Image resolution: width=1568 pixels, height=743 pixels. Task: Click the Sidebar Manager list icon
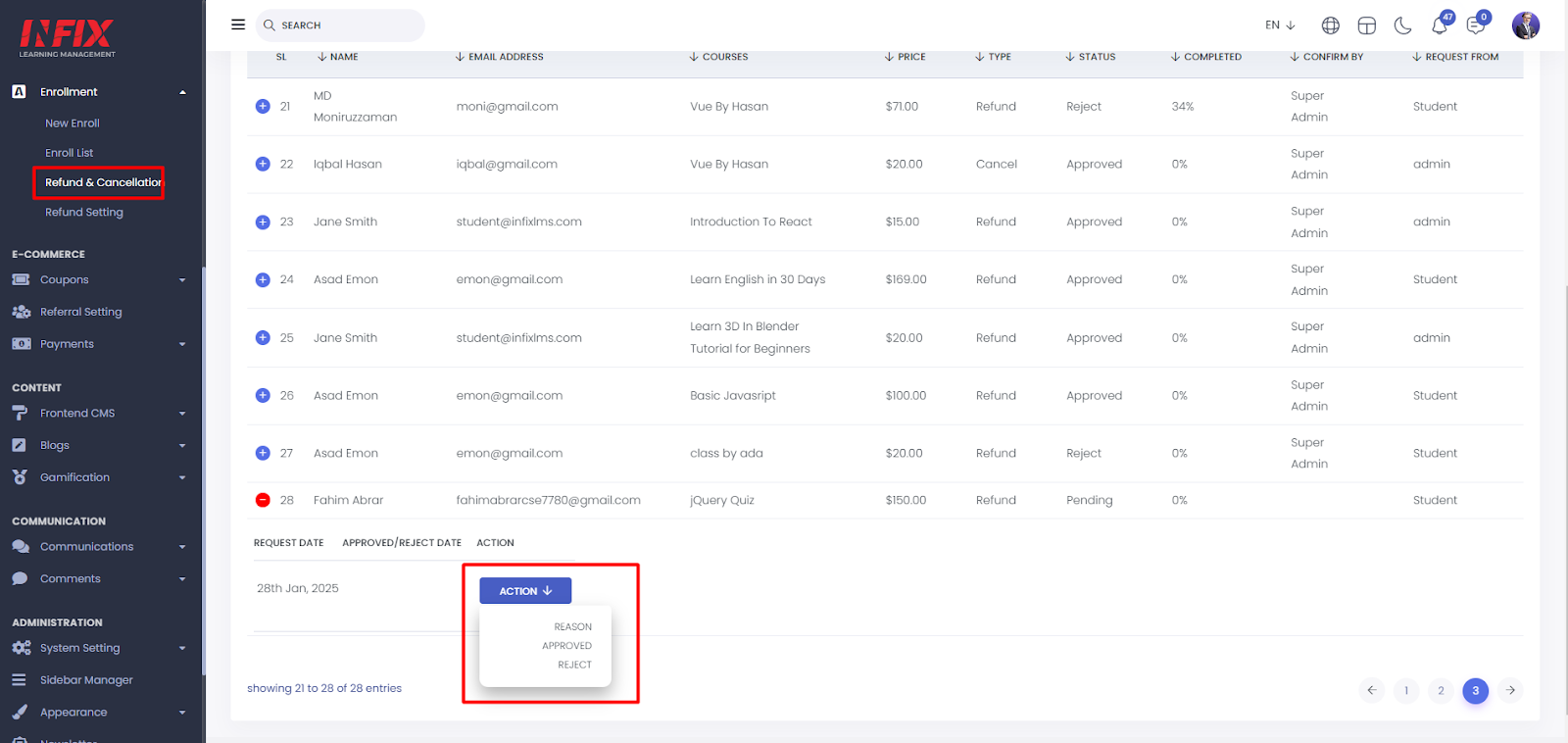click(x=19, y=679)
